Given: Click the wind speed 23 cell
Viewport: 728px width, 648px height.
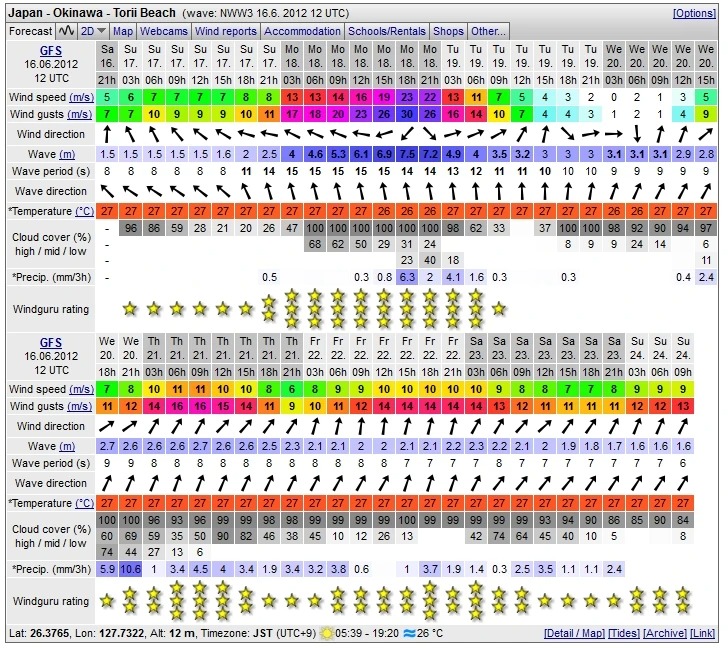Looking at the screenshot, I should click(407, 97).
